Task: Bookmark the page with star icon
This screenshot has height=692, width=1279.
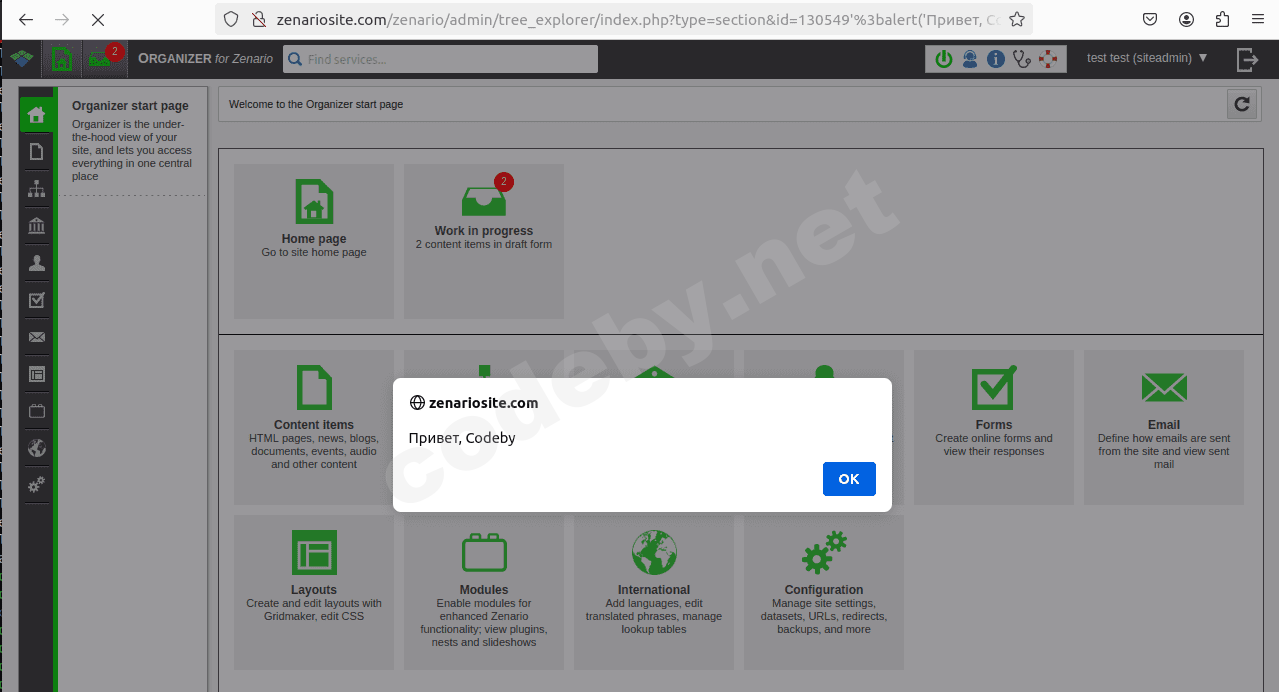Action: [x=1017, y=19]
